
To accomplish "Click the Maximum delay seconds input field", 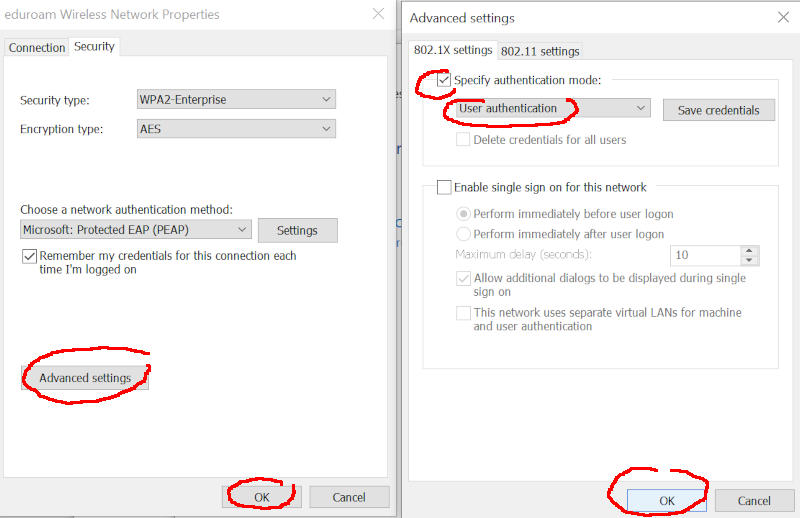I will (x=706, y=255).
